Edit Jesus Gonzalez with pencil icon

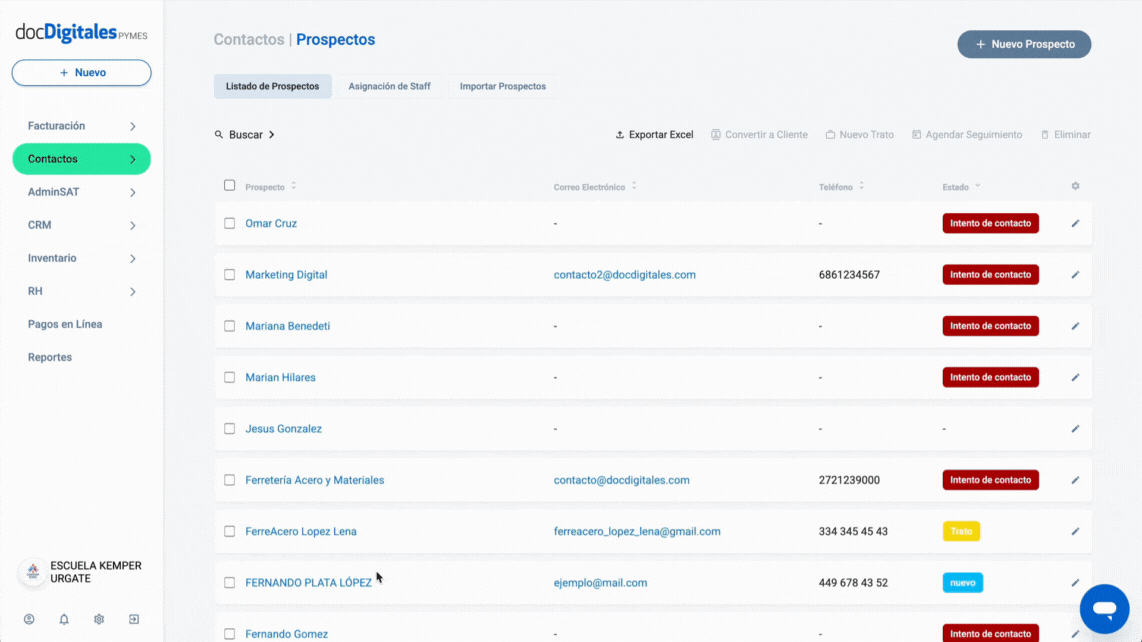coord(1076,428)
